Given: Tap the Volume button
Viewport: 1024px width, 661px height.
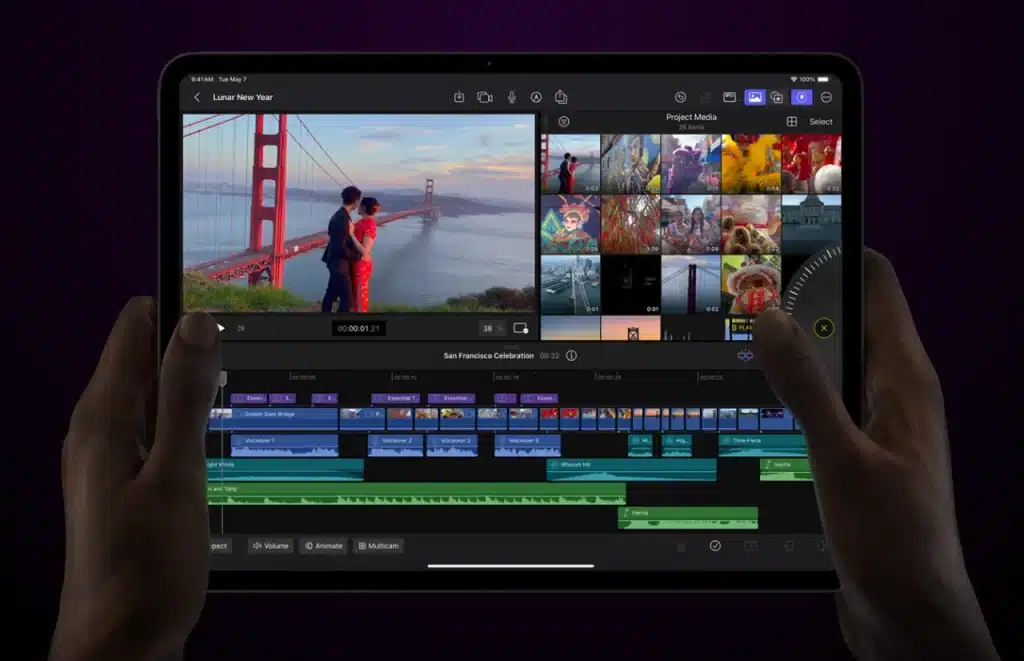Looking at the screenshot, I should point(271,546).
